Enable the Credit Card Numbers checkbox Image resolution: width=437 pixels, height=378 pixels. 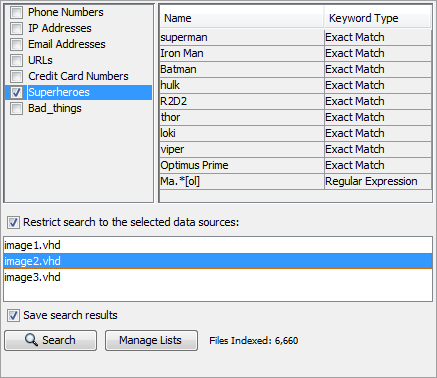pyautogui.click(x=16, y=76)
